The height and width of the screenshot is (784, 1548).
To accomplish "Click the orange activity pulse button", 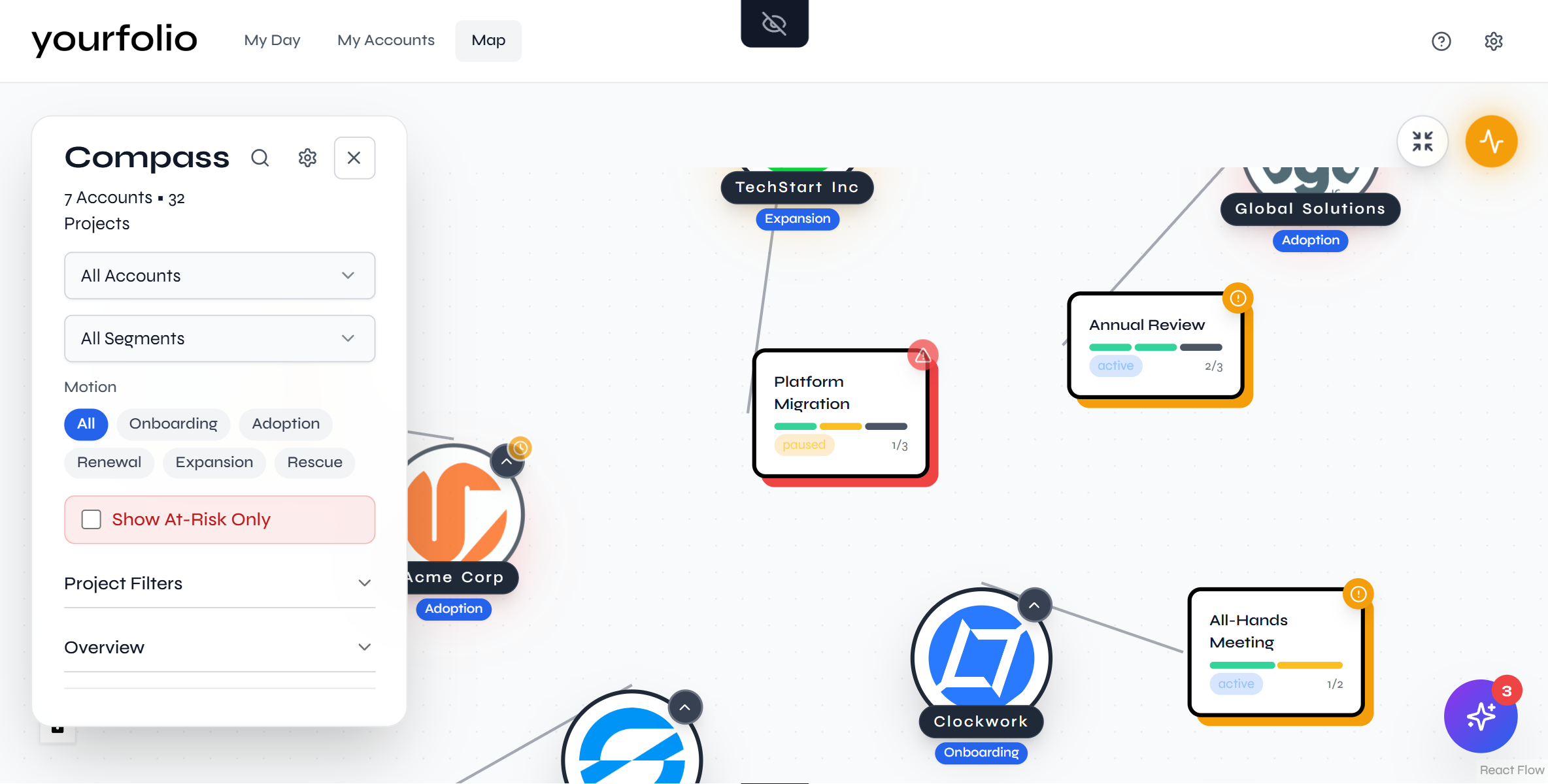I will pos(1491,141).
